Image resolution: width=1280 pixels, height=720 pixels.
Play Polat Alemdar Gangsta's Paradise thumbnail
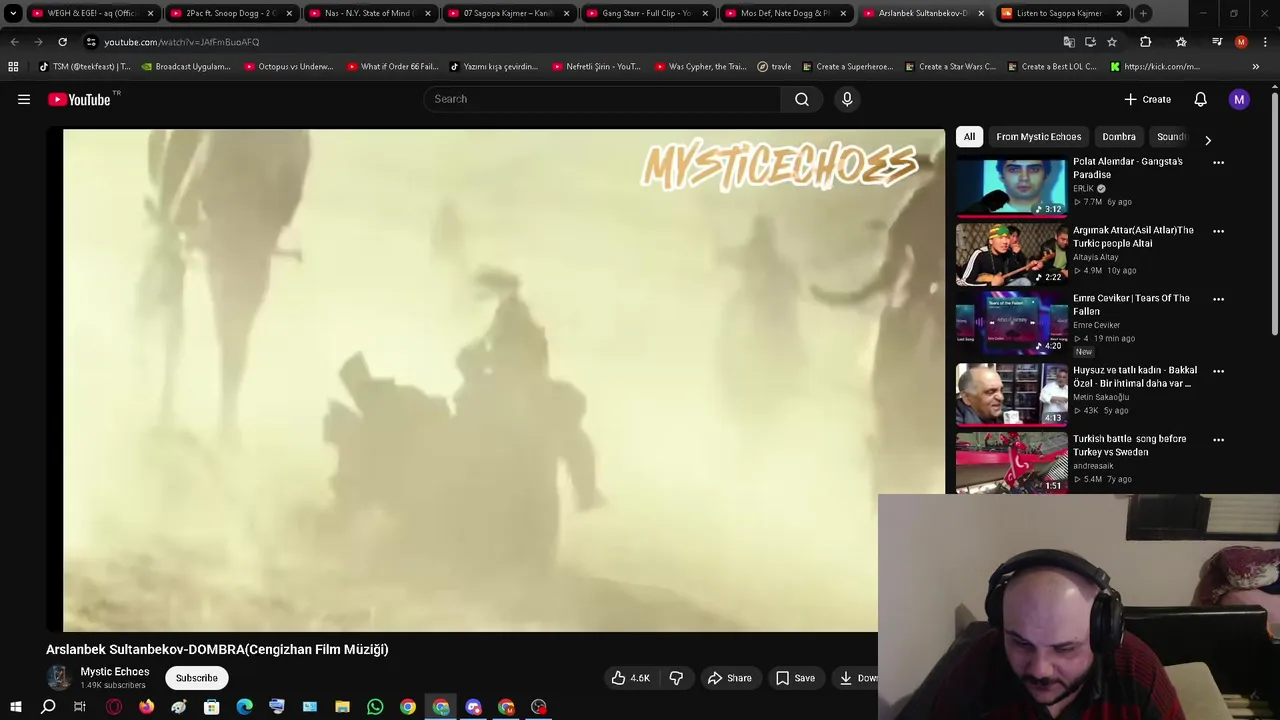[x=1011, y=187]
